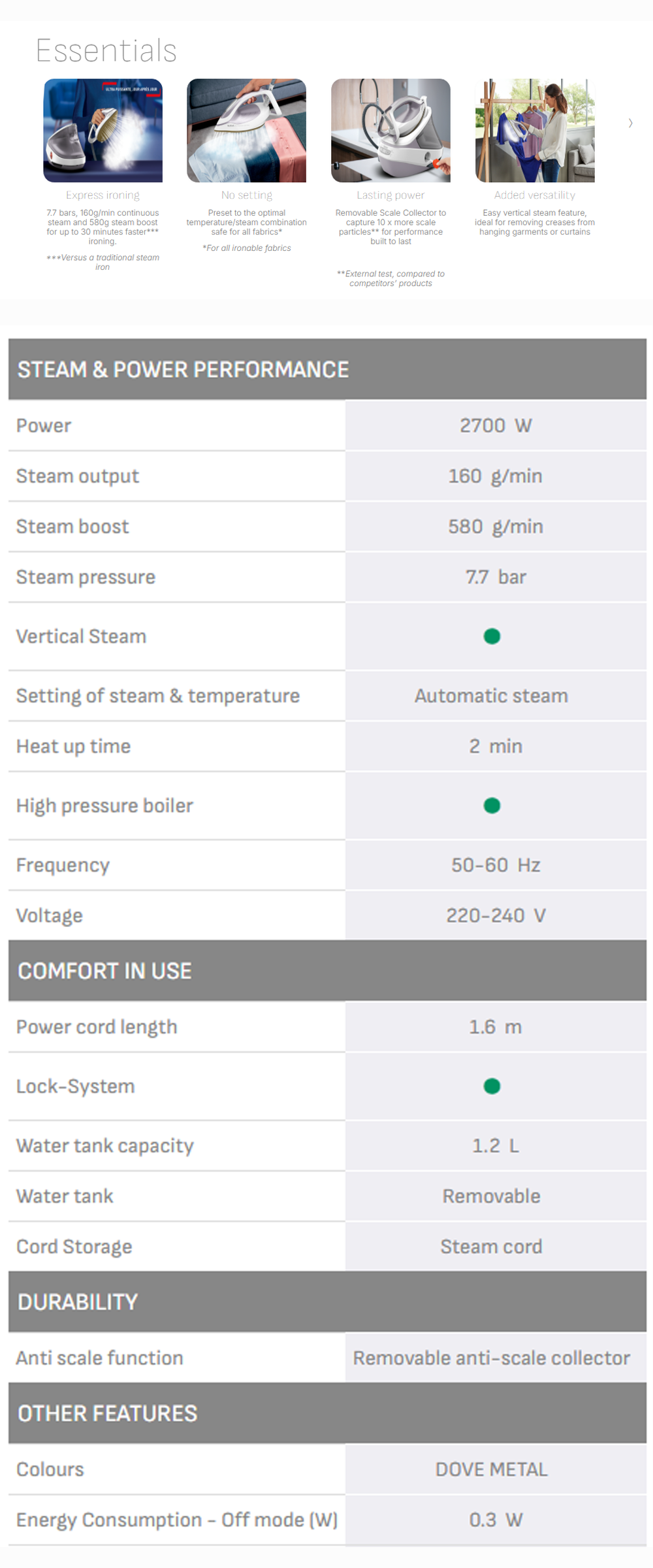Click the Essentials heading
This screenshot has width=653, height=1568.
click(x=106, y=51)
